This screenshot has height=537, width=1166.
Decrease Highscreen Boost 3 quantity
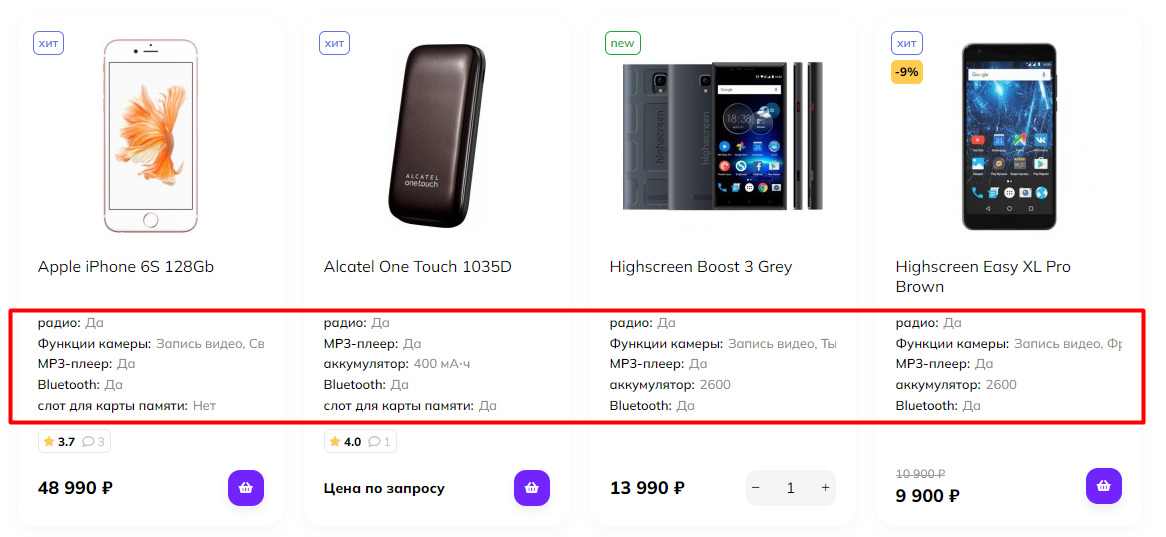pyautogui.click(x=756, y=488)
